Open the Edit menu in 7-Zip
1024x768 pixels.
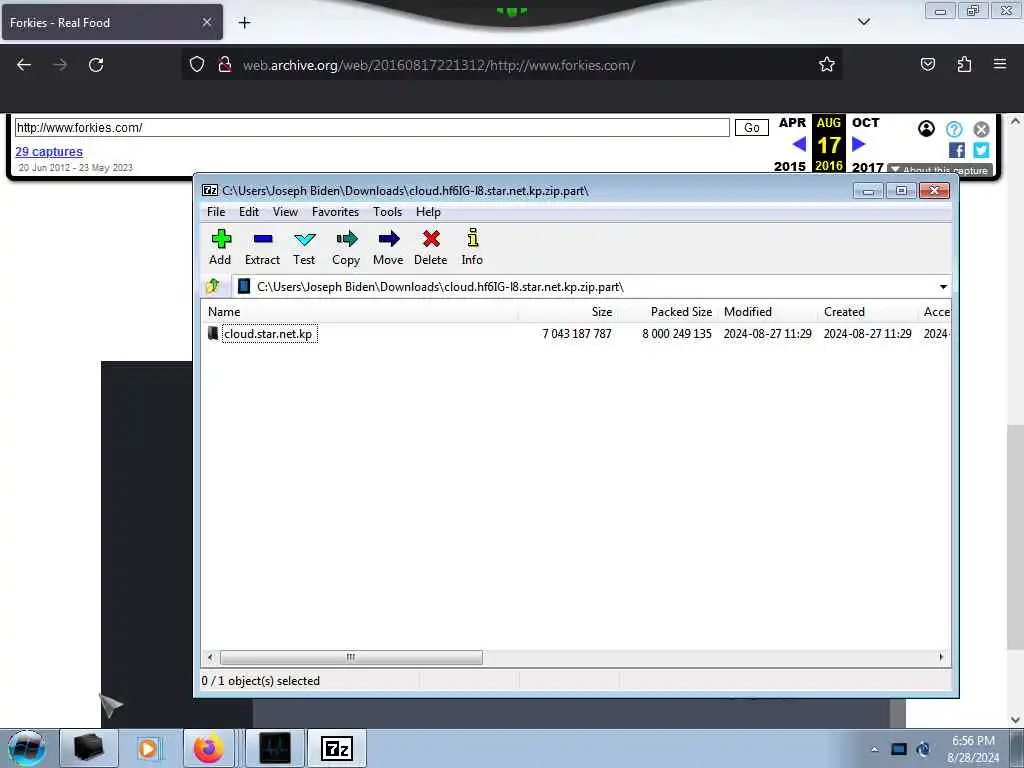click(x=249, y=212)
